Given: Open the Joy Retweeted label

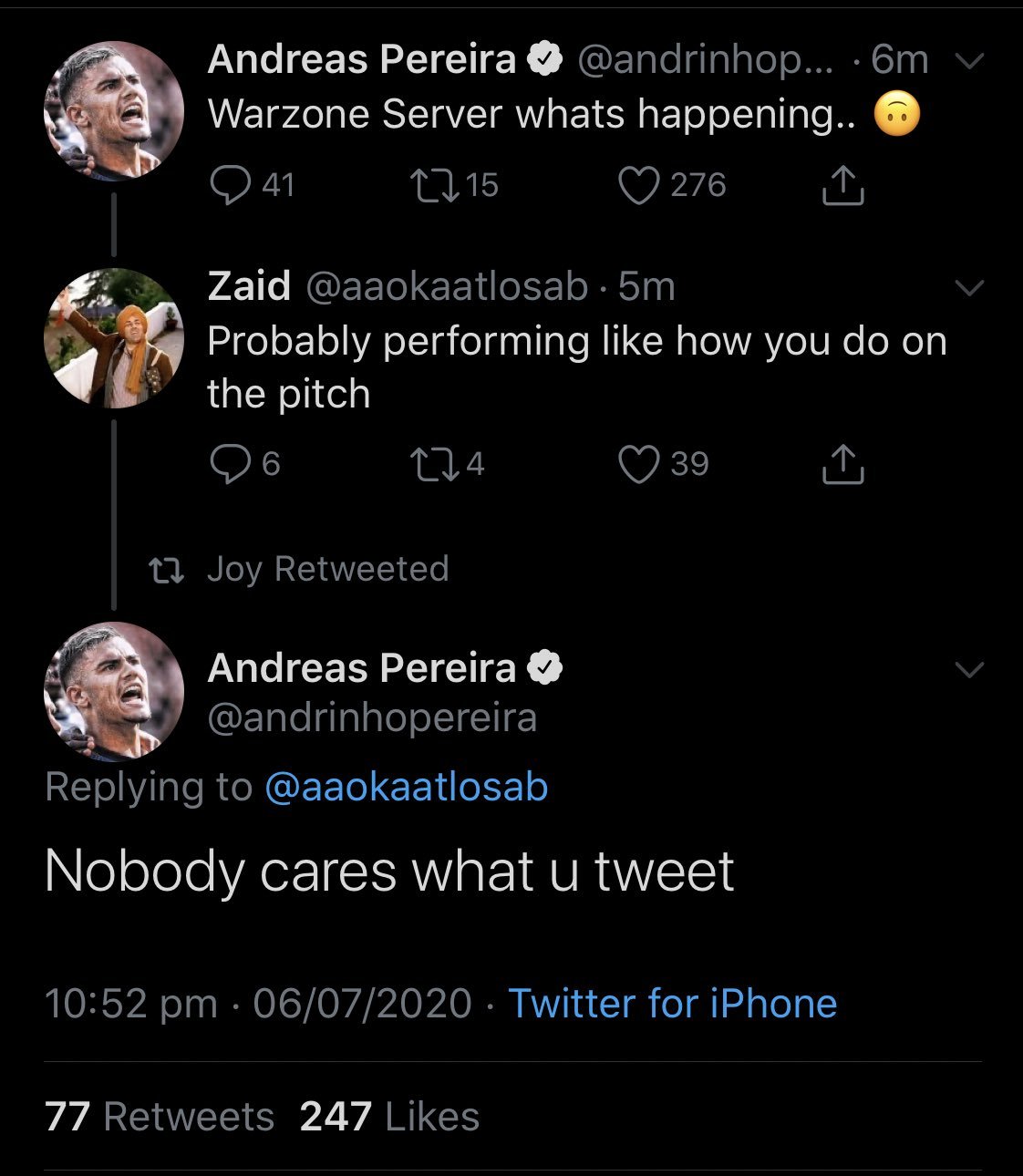Looking at the screenshot, I should point(326,569).
